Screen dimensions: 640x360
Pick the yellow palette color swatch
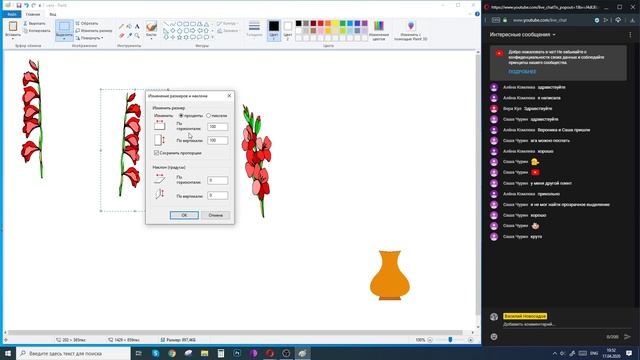tap(335, 23)
